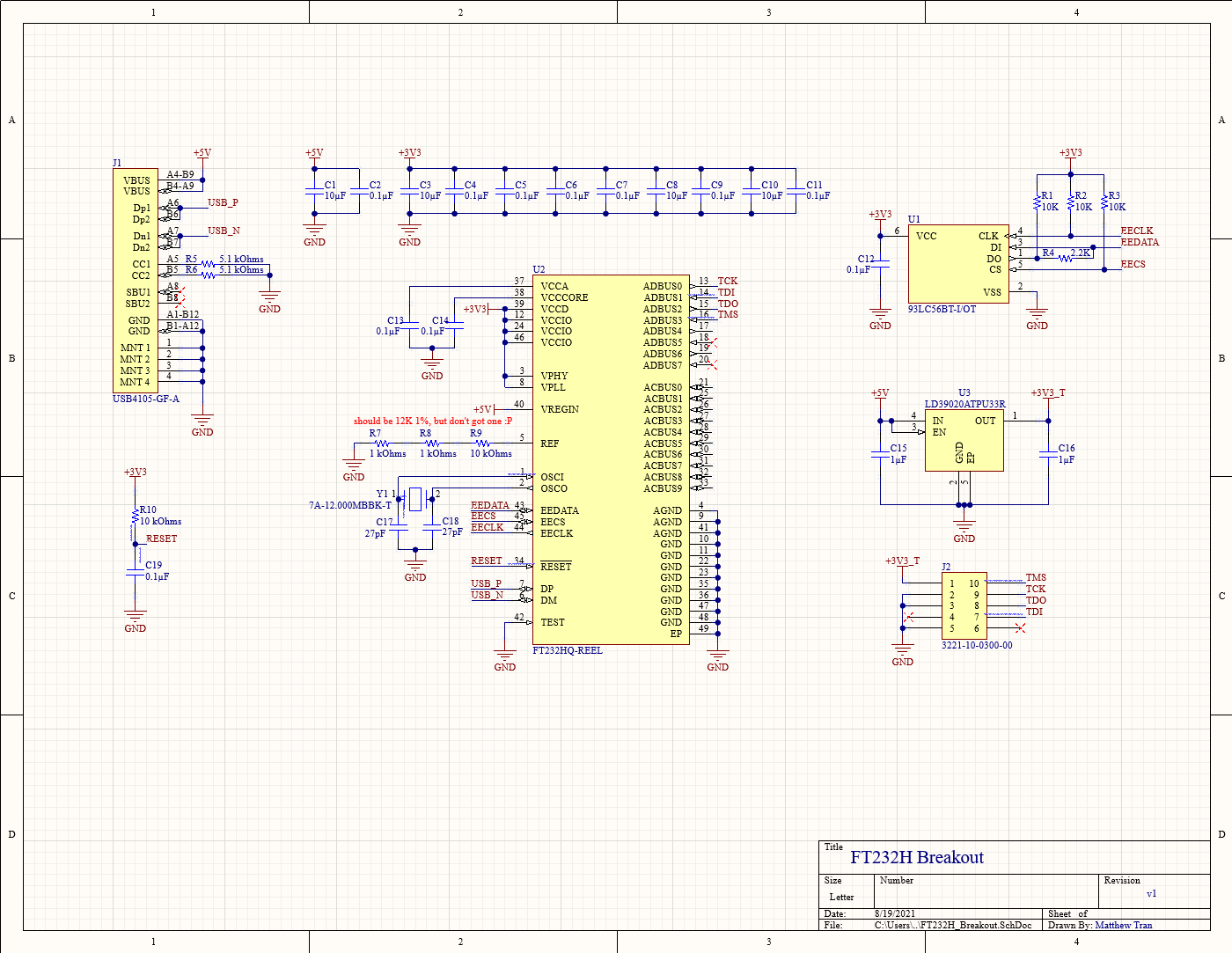Select the v1 revision text
The width and height of the screenshot is (1232, 953).
pos(1151,893)
